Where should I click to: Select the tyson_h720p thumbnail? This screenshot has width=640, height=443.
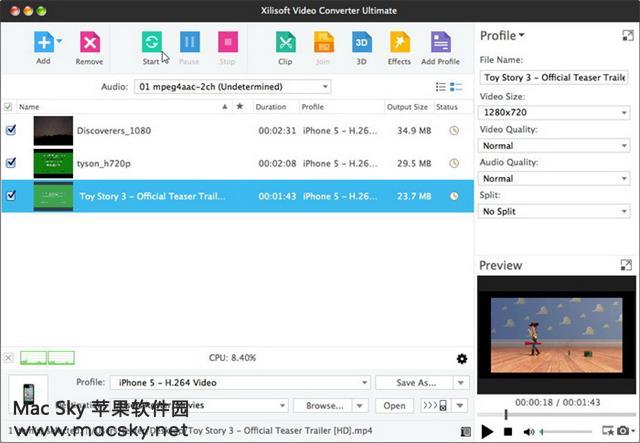(53, 163)
